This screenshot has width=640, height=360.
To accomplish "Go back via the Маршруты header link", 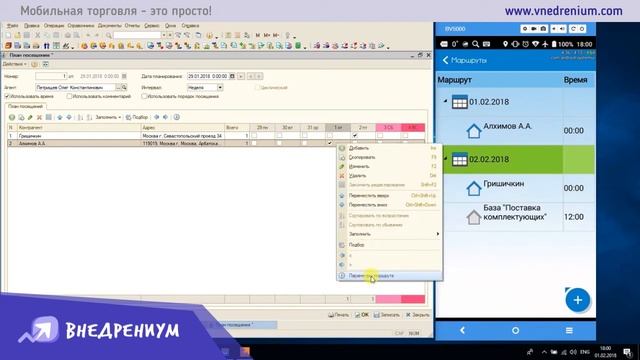I will point(464,60).
